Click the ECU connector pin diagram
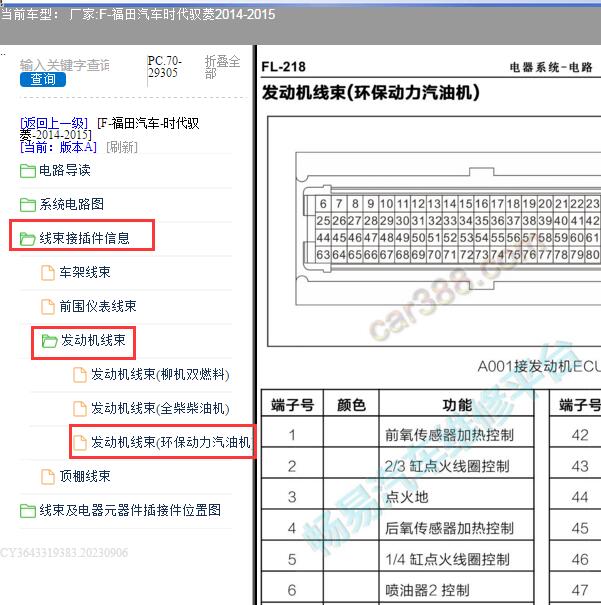Viewport: 601px width, 605px height. [x=448, y=229]
